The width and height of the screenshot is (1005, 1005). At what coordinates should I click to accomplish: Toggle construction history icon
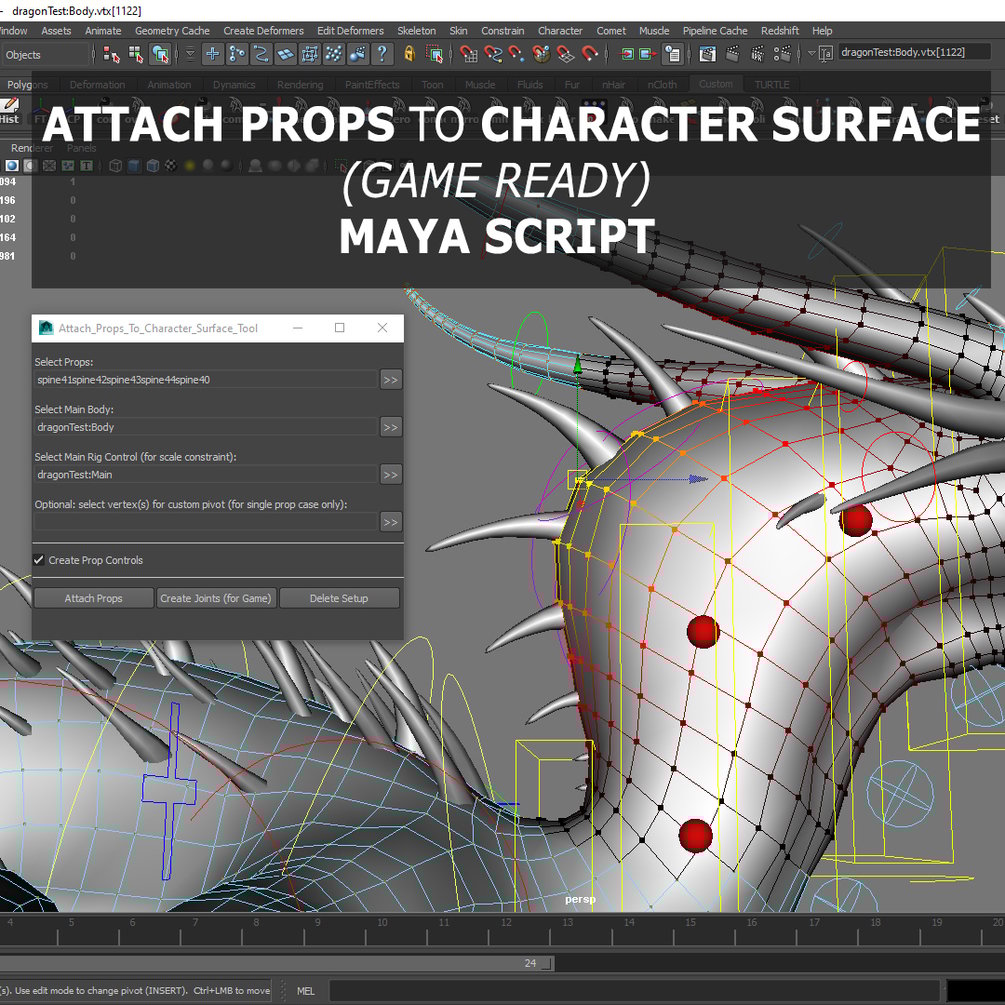pos(672,55)
